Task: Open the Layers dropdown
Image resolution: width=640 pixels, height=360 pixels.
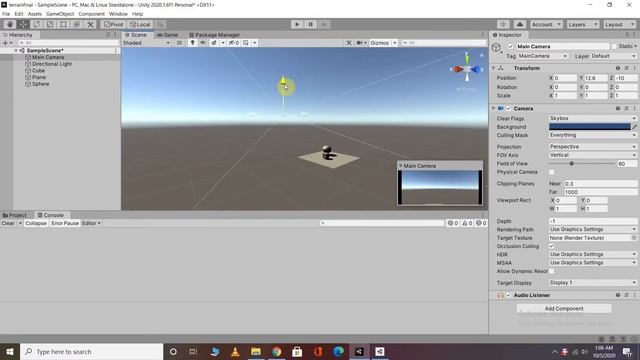Action: click(582, 24)
